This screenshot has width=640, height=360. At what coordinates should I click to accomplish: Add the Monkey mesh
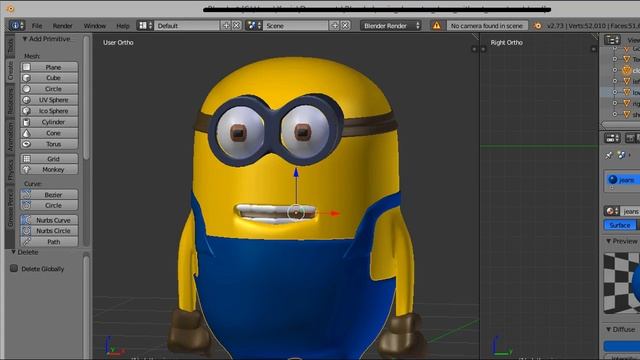coord(49,169)
